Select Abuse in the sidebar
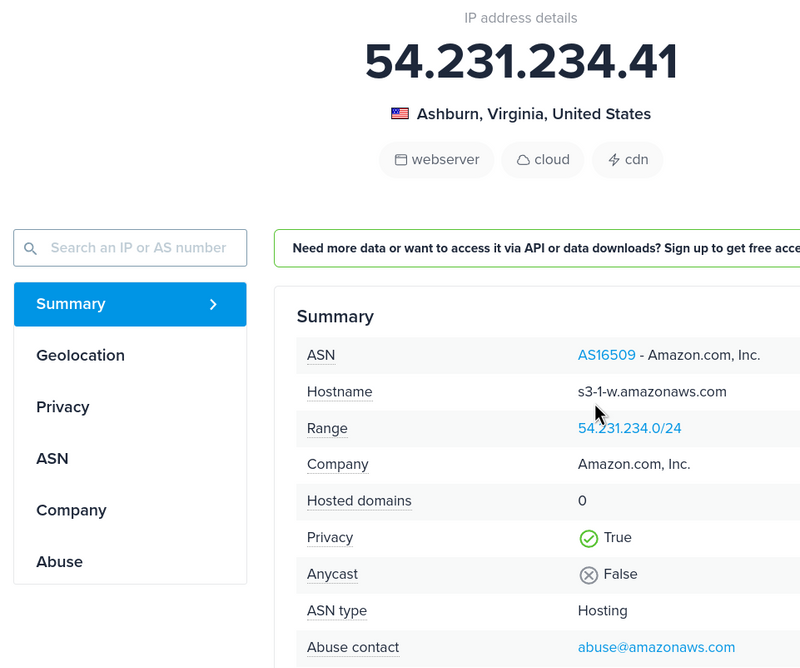The image size is (800, 668). click(x=60, y=562)
